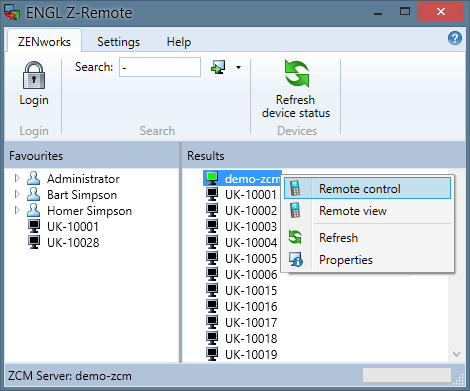Switch to the Settings tab

coord(118,42)
